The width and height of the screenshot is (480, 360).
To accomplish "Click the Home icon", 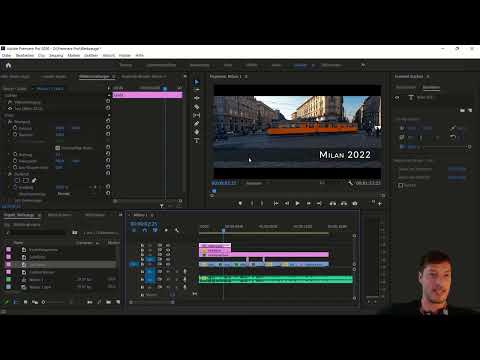I will coord(8,65).
